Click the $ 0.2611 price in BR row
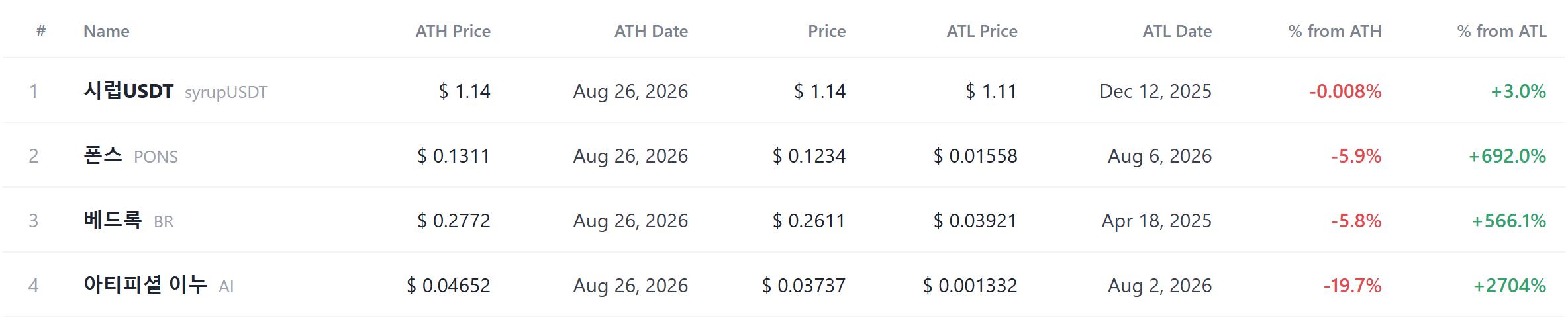 808,221
